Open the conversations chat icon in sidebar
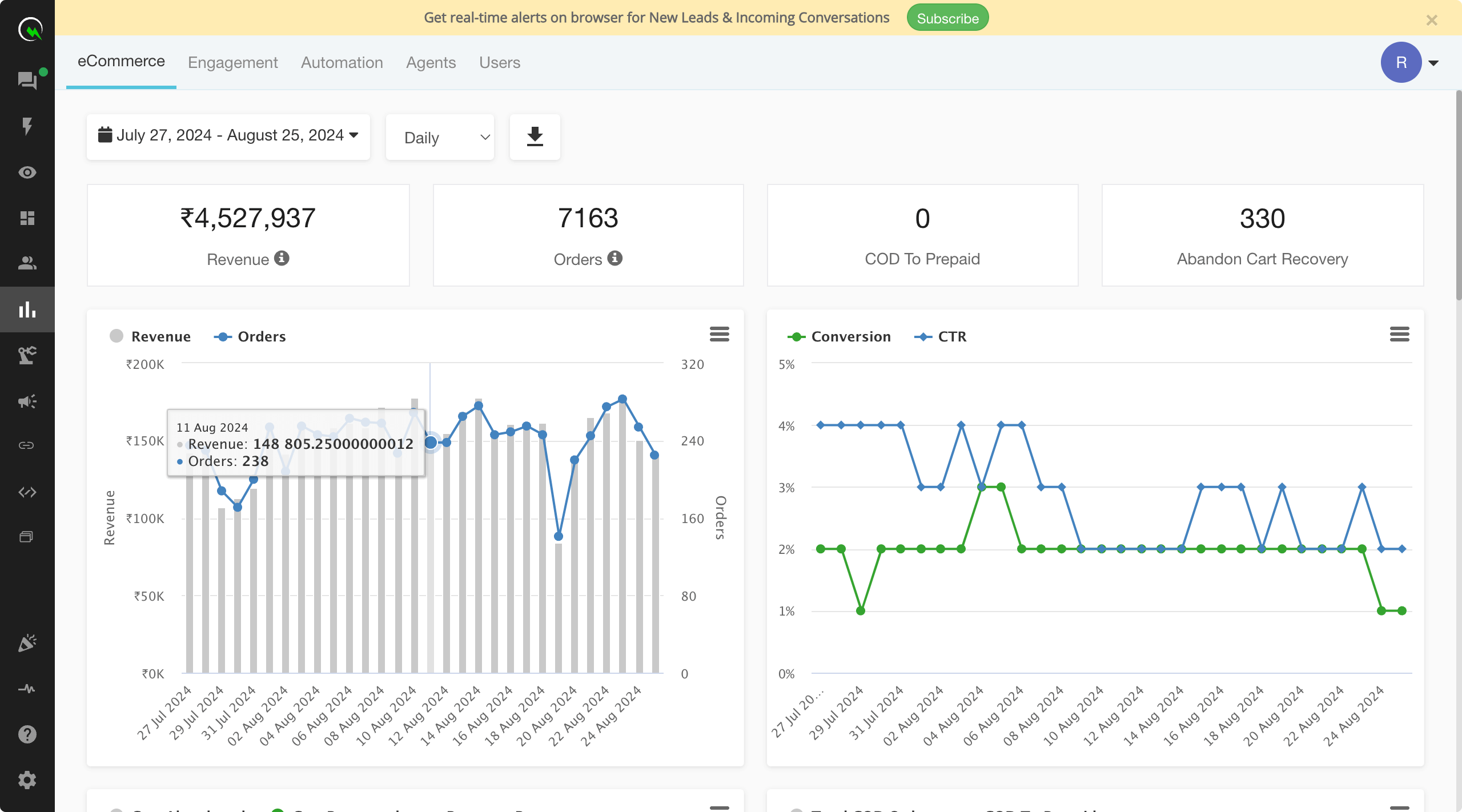The height and width of the screenshot is (812, 1462). click(x=27, y=80)
